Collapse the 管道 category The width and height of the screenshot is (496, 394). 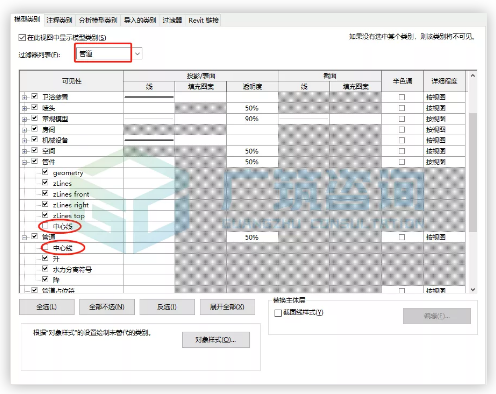click(x=25, y=237)
